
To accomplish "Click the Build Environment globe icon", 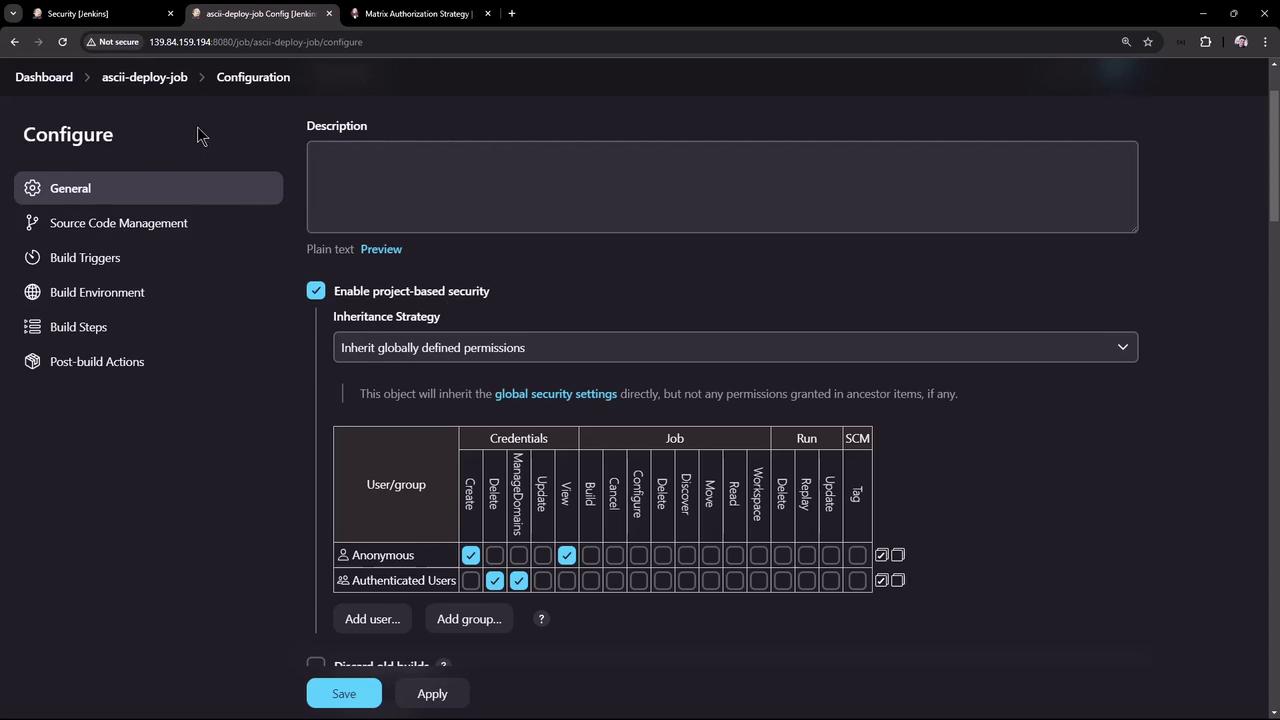I will [x=32, y=292].
